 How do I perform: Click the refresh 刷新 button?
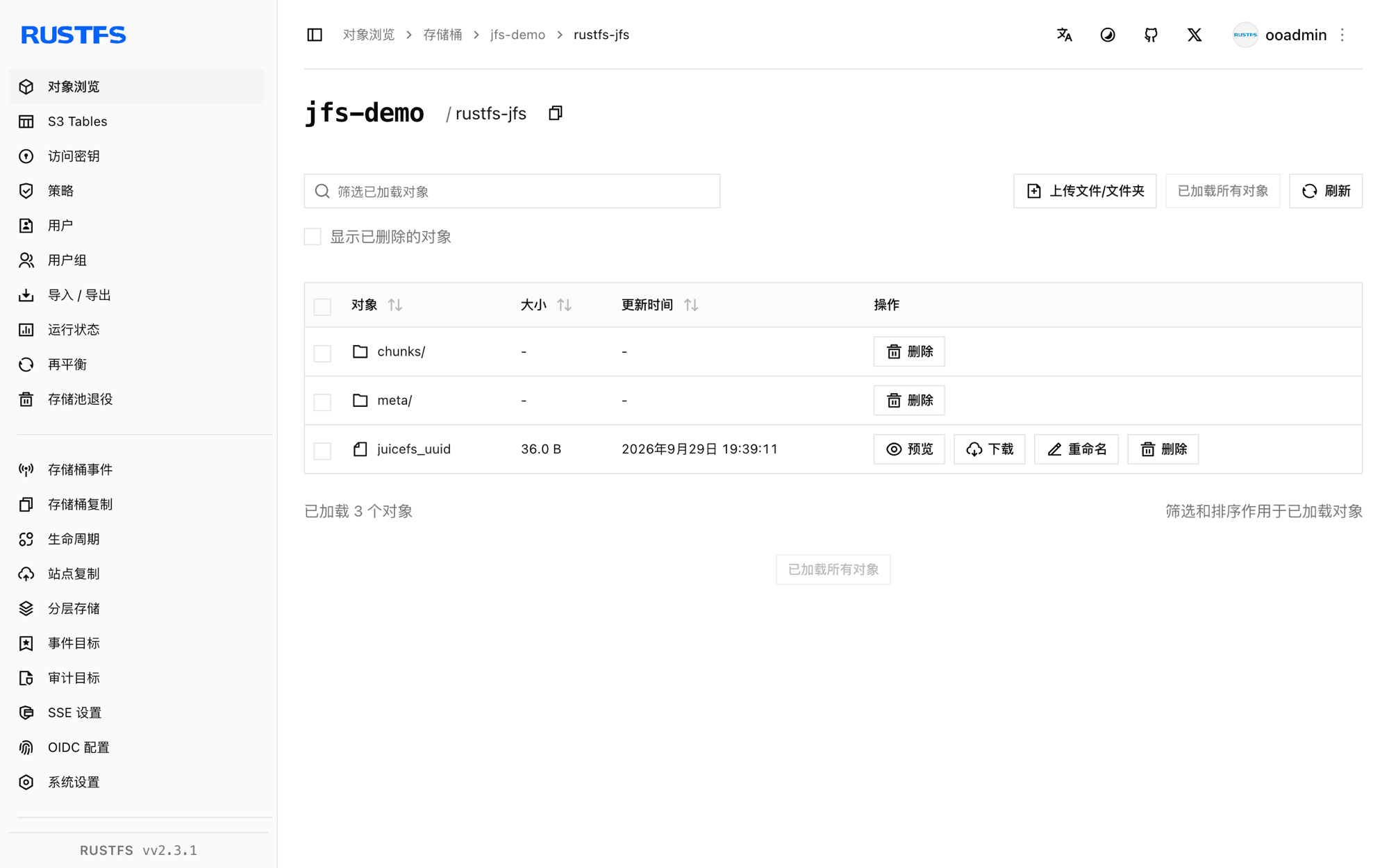(x=1325, y=191)
